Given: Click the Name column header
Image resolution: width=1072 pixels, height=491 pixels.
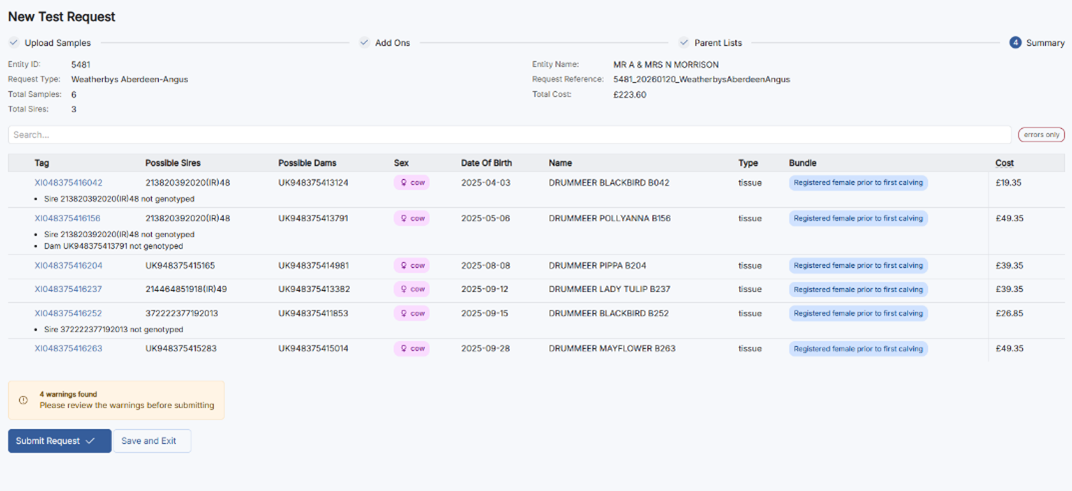Looking at the screenshot, I should (x=561, y=163).
